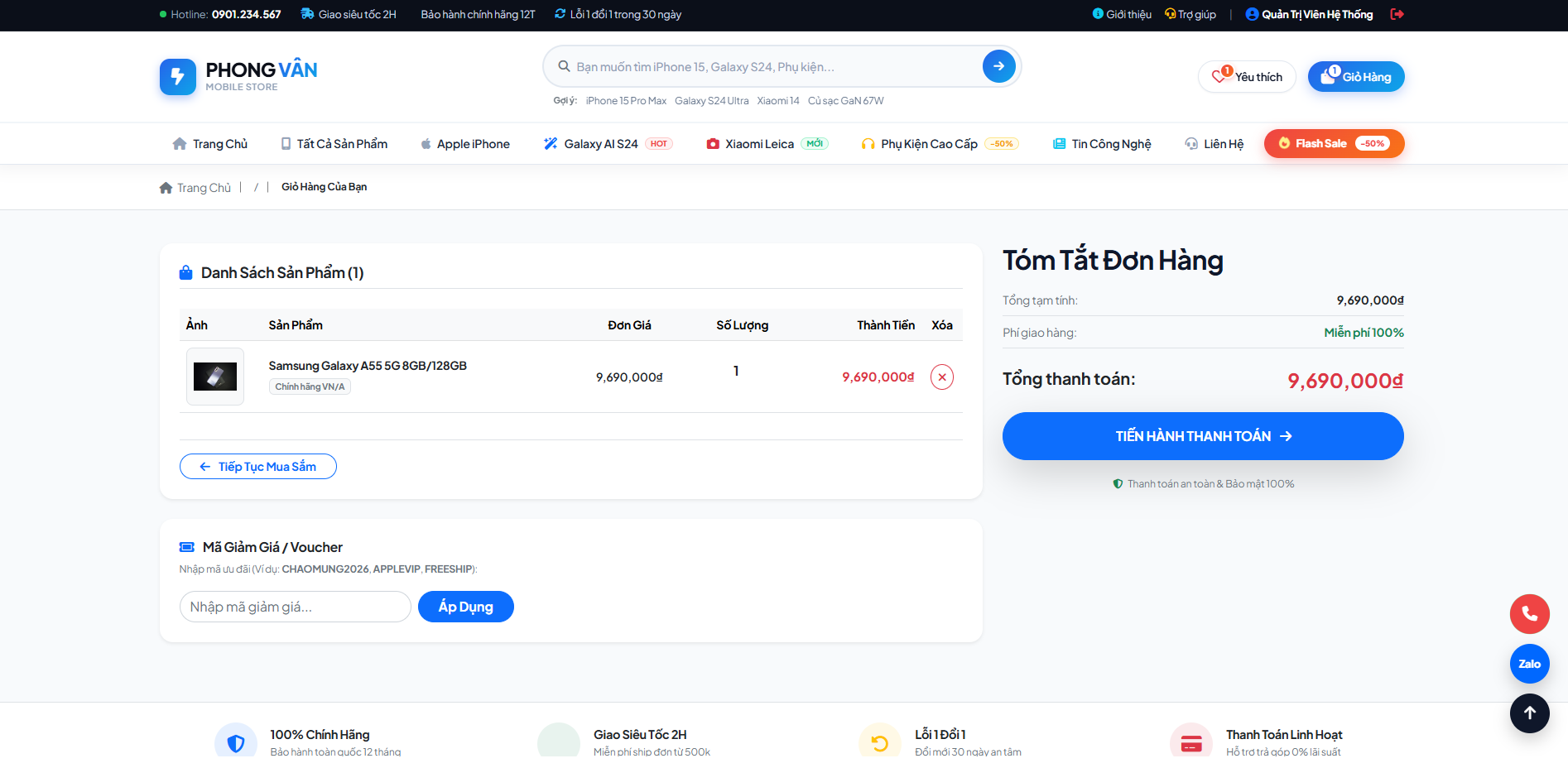Open Liên Hệ menu item
The image size is (1568, 768).
pyautogui.click(x=1214, y=144)
